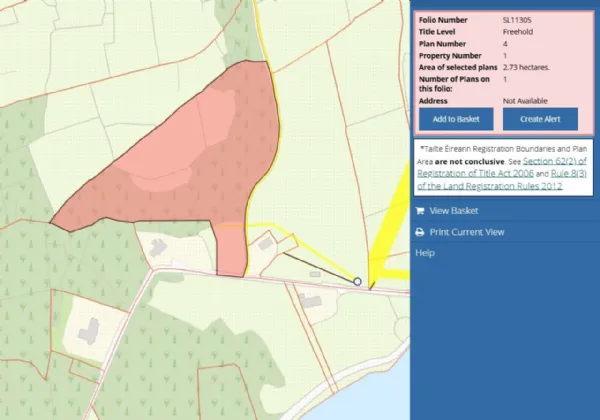This screenshot has width=600, height=420.
Task: Click the folio number value SL11305
Action: 519,19
